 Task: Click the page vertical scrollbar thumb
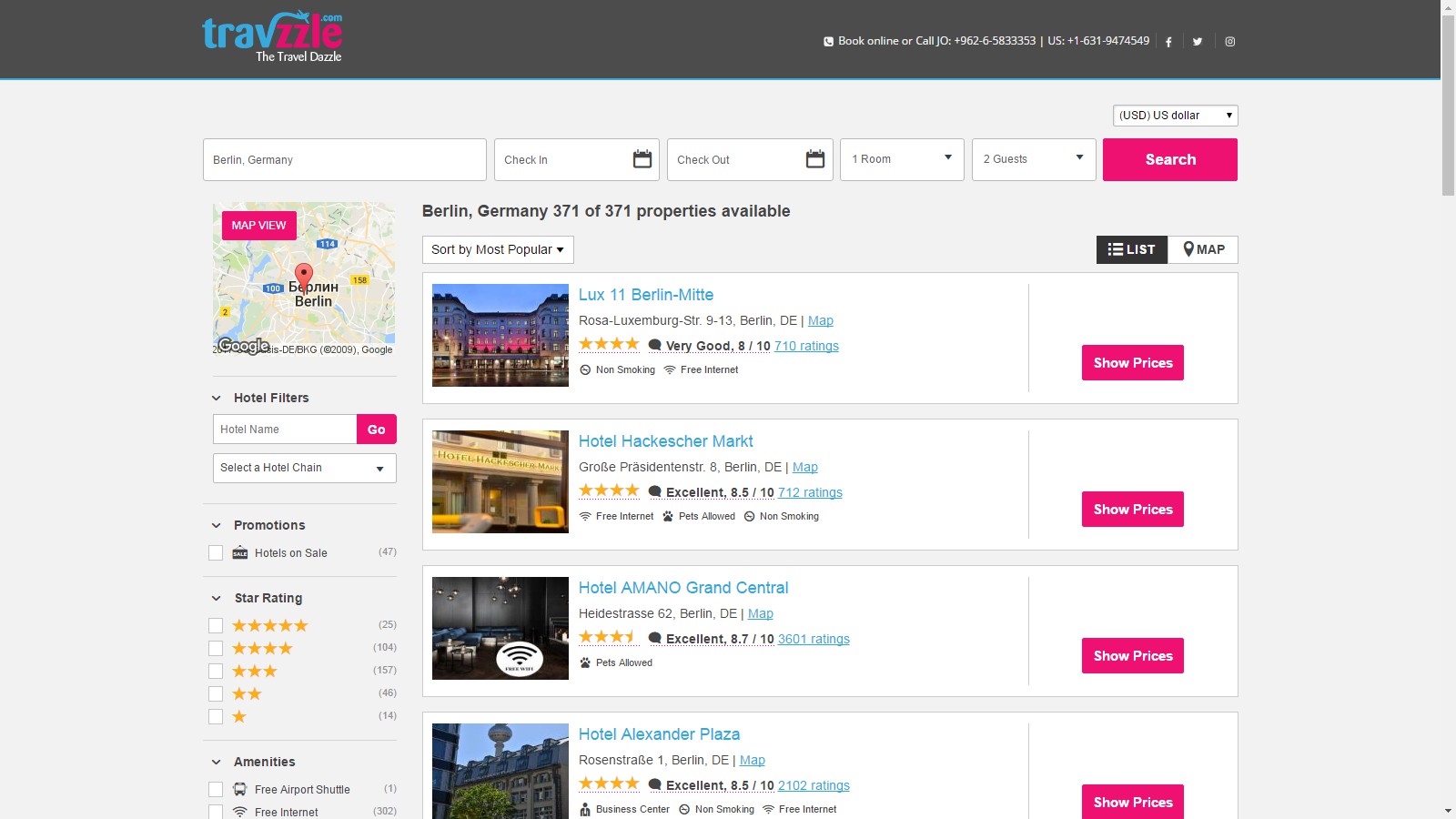1448,105
